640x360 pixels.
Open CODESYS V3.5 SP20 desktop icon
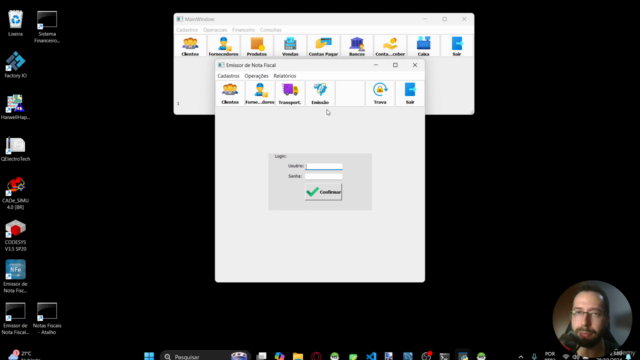(16, 236)
